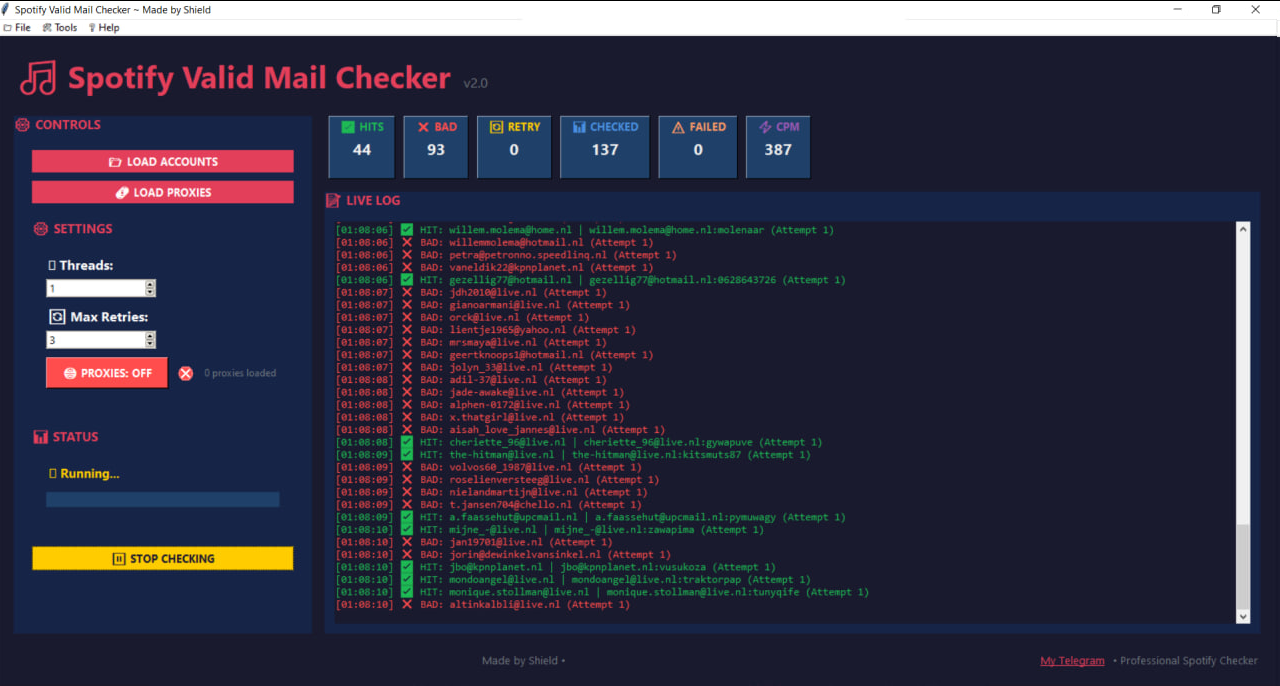This screenshot has height=686, width=1280.
Task: Click the LOAD PROXIES button
Action: coord(163,192)
